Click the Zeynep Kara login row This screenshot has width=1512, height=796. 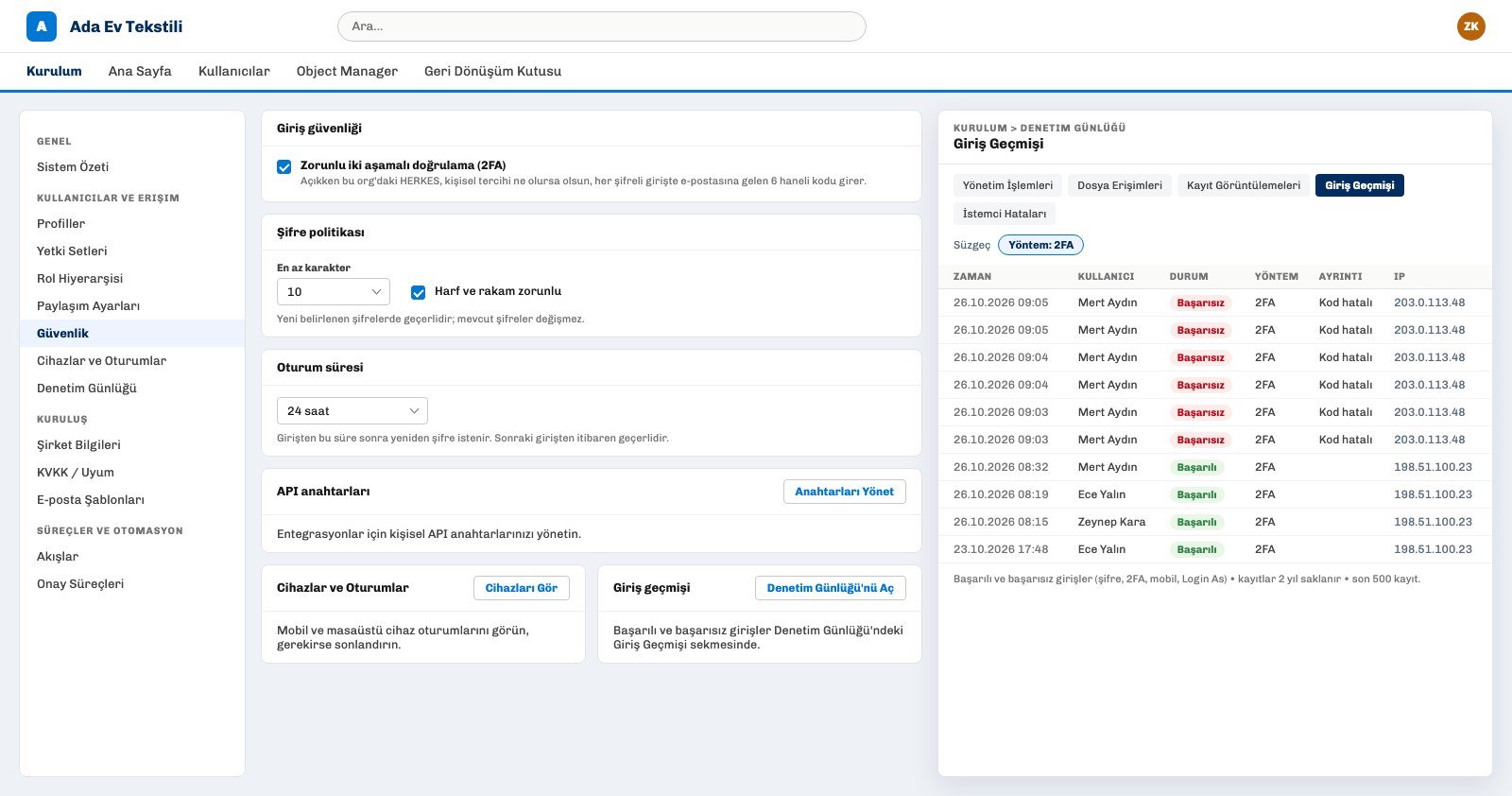point(1215,522)
